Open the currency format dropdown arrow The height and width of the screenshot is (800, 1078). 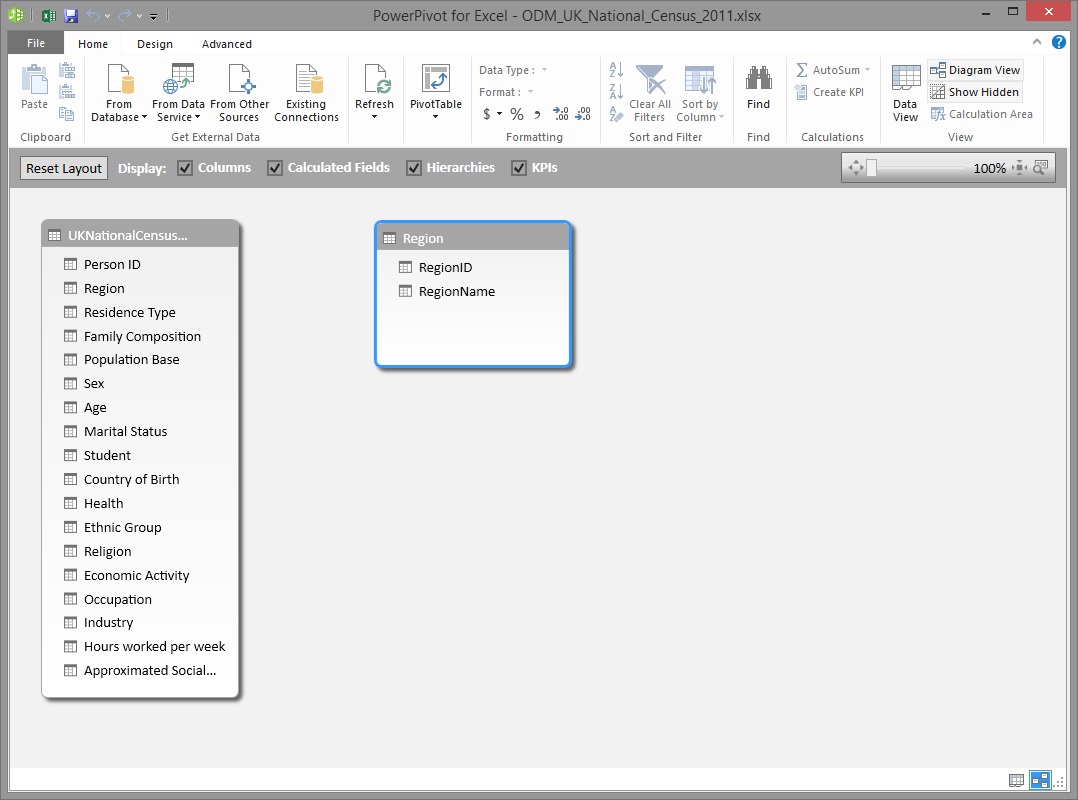(500, 114)
